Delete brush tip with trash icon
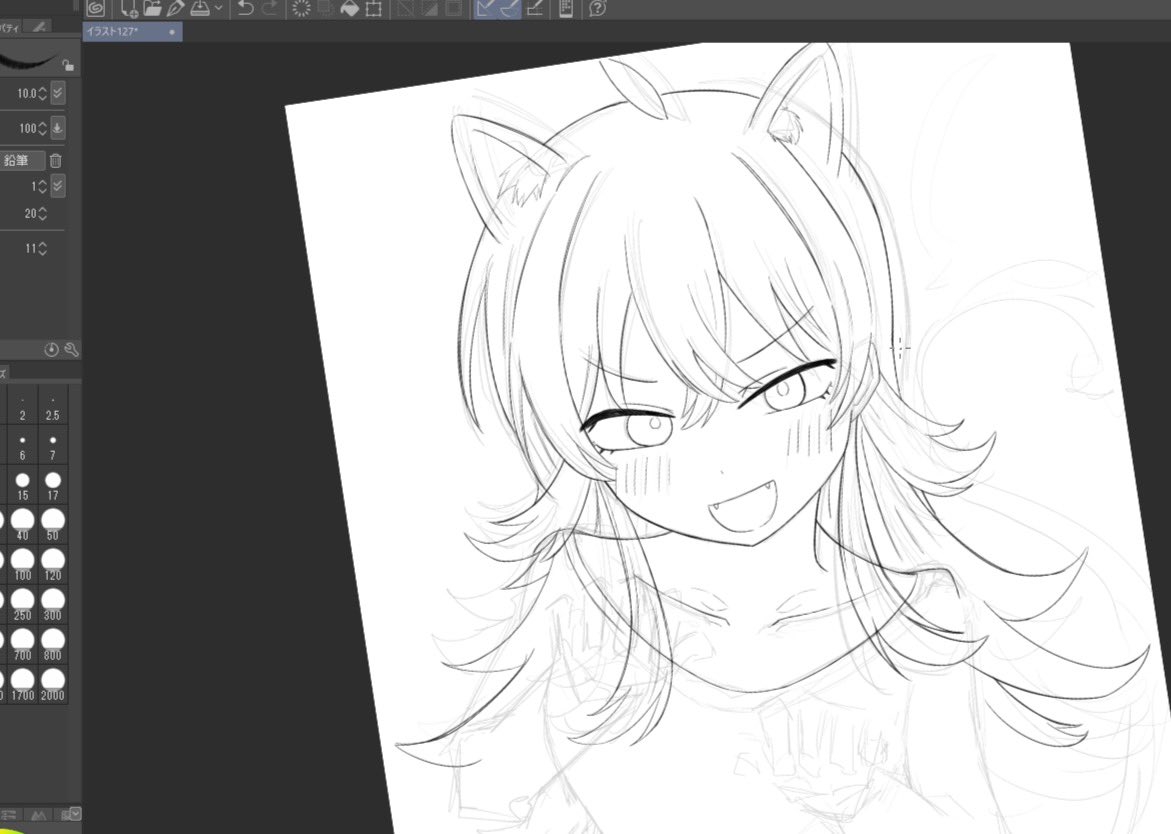 coord(56,161)
